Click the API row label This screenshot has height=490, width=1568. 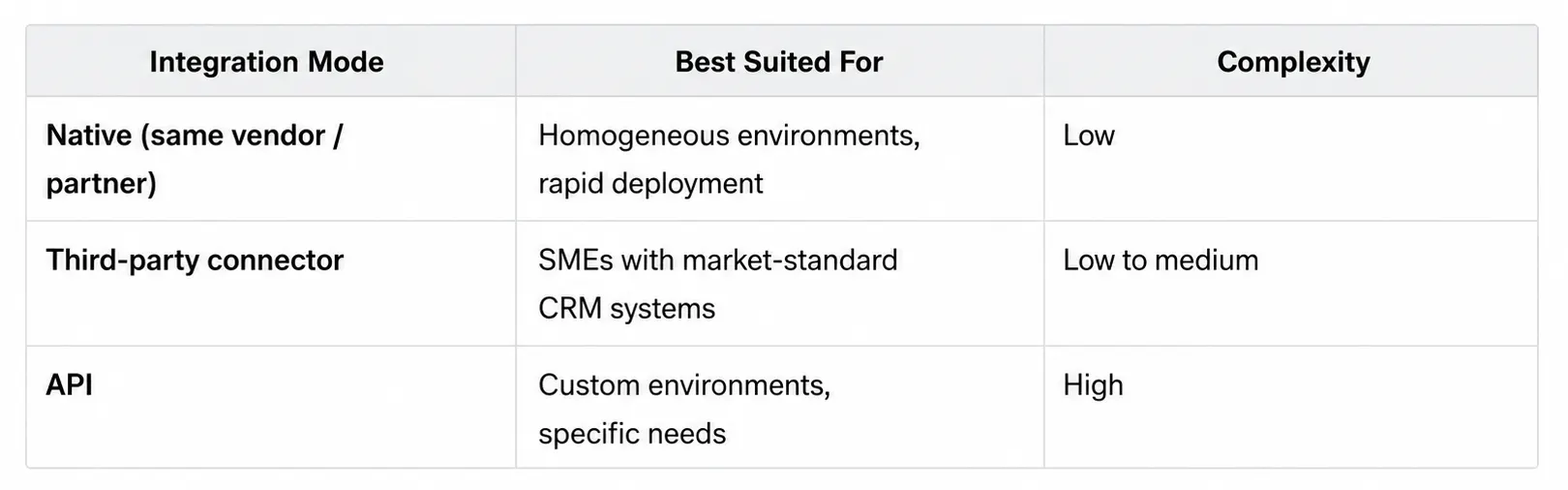coord(70,385)
